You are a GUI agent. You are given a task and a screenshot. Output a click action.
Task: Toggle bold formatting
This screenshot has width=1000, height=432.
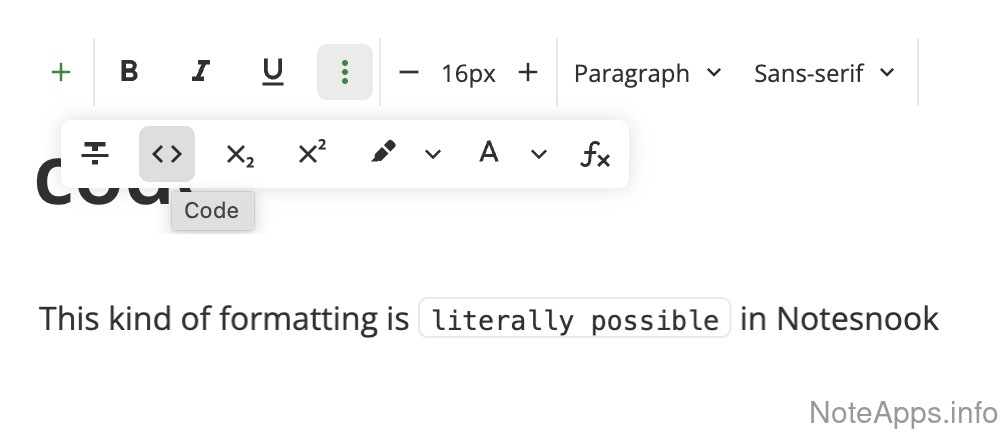[x=129, y=72]
